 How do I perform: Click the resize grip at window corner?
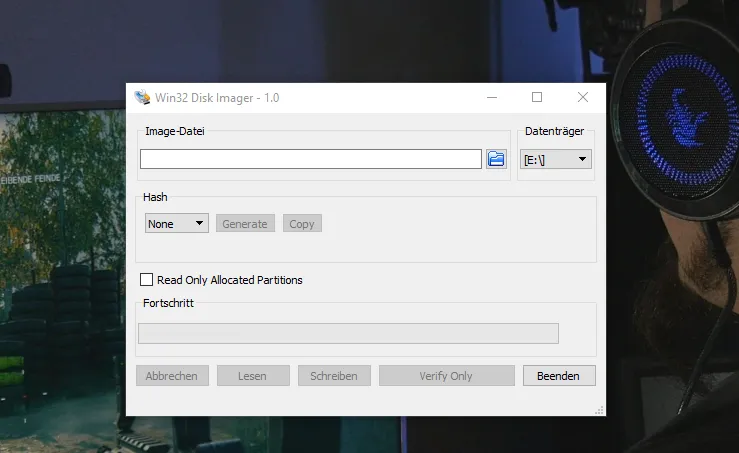pyautogui.click(x=599, y=410)
